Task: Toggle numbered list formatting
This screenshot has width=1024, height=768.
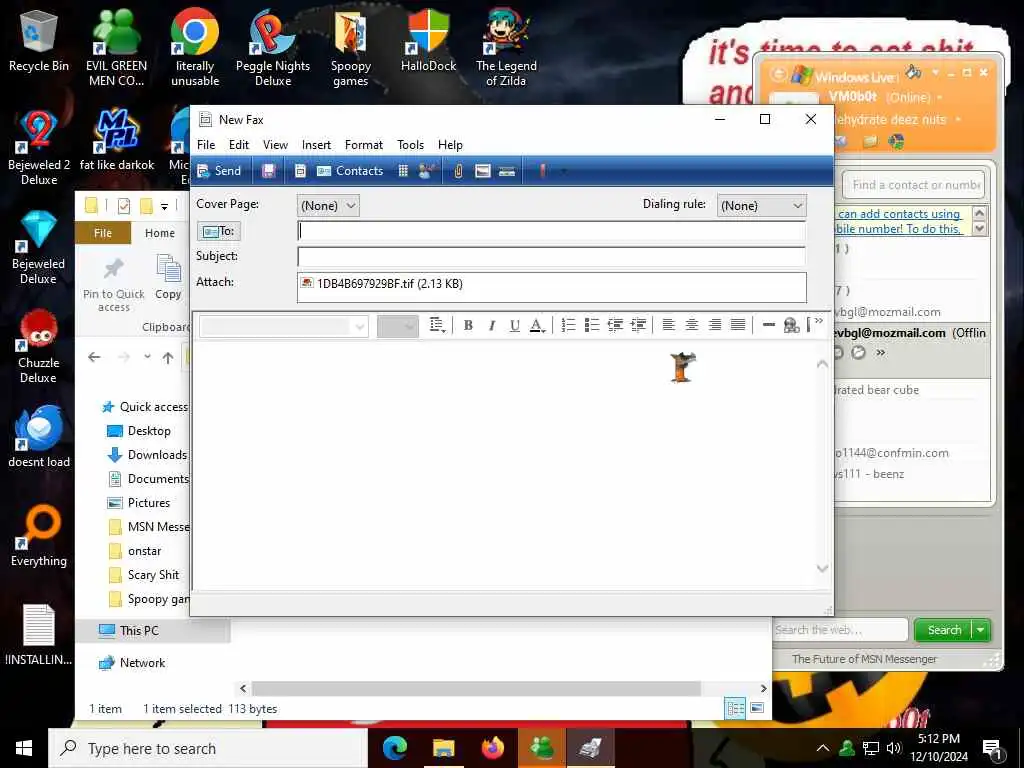Action: (x=569, y=325)
